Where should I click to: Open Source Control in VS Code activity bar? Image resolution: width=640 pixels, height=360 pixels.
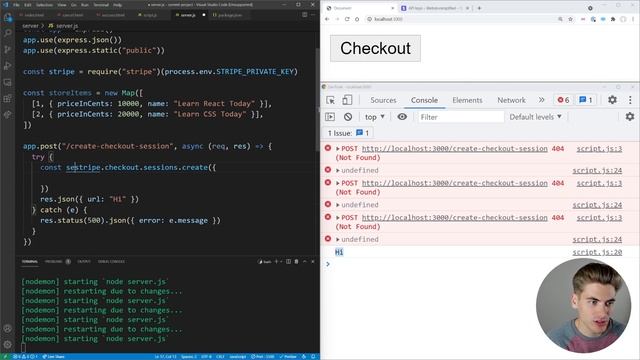pyautogui.click(x=8, y=49)
